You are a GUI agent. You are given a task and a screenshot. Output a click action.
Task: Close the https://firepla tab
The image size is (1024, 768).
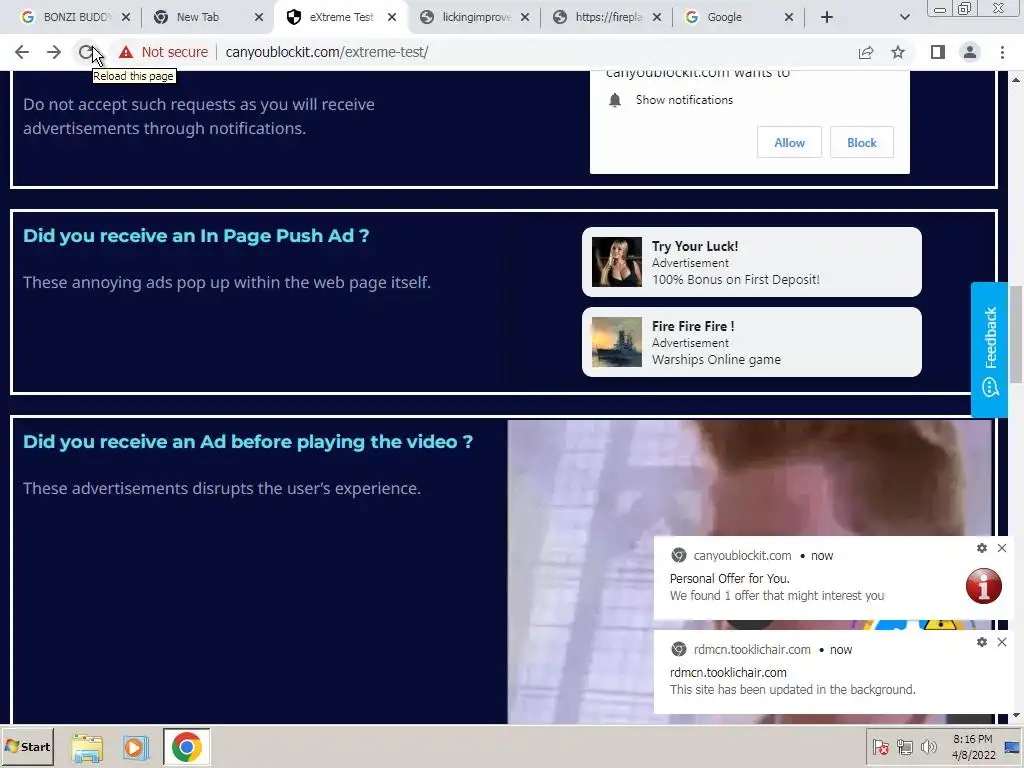point(657,18)
